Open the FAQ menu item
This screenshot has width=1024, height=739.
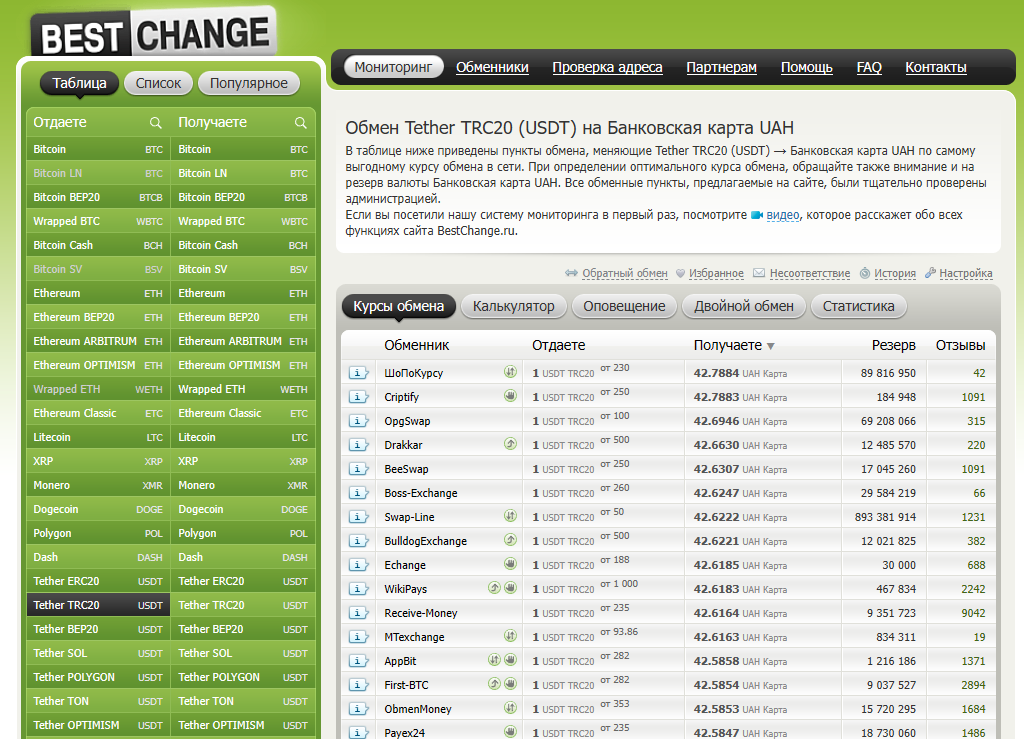[868, 67]
